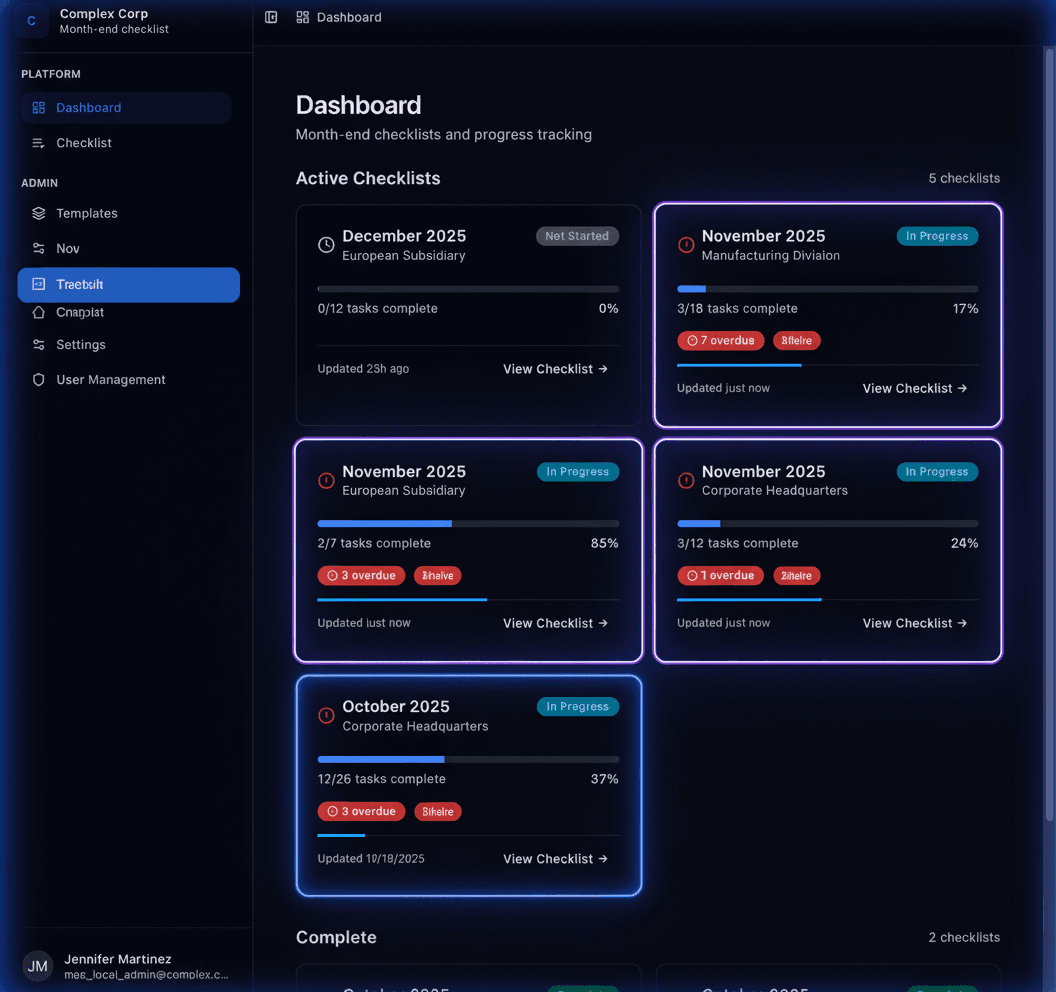Screen dimensions: 1056x992
Task: Click the User Management shield icon
Action: pos(36,379)
